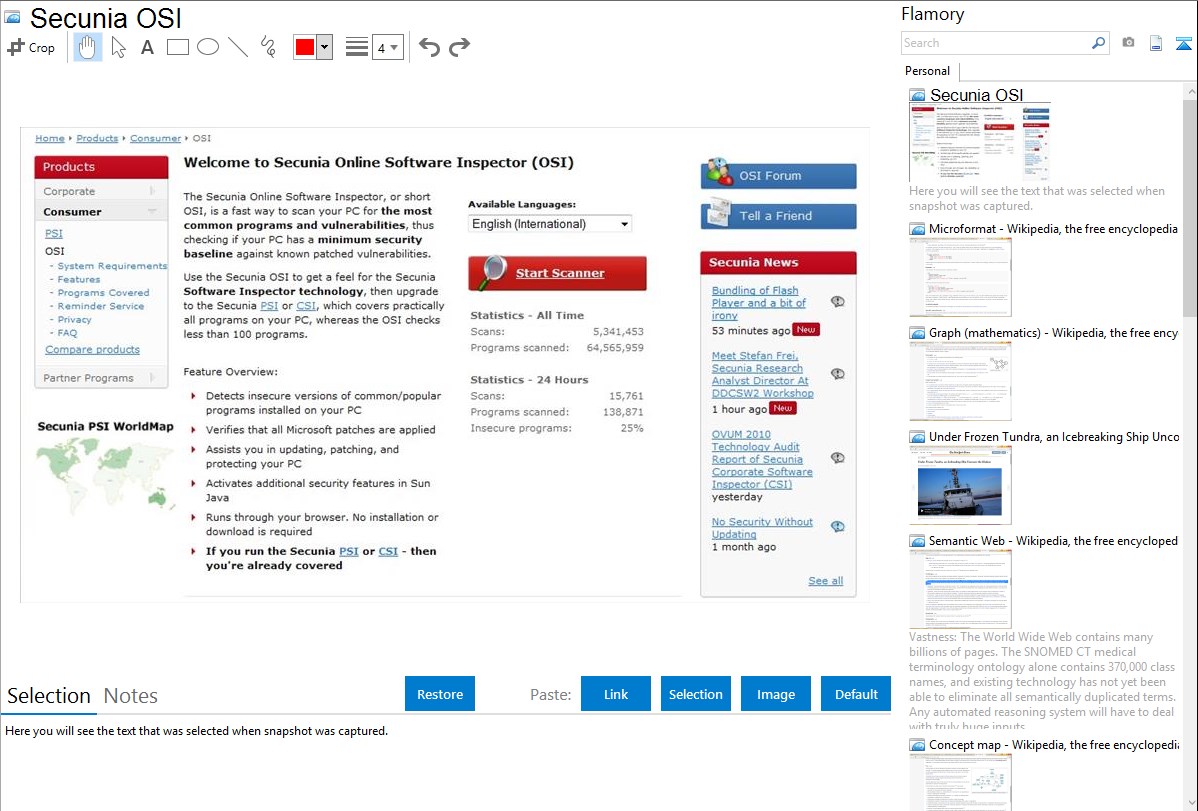Click the OSI Forum button
The width and height of the screenshot is (1198, 811).
pos(779,175)
